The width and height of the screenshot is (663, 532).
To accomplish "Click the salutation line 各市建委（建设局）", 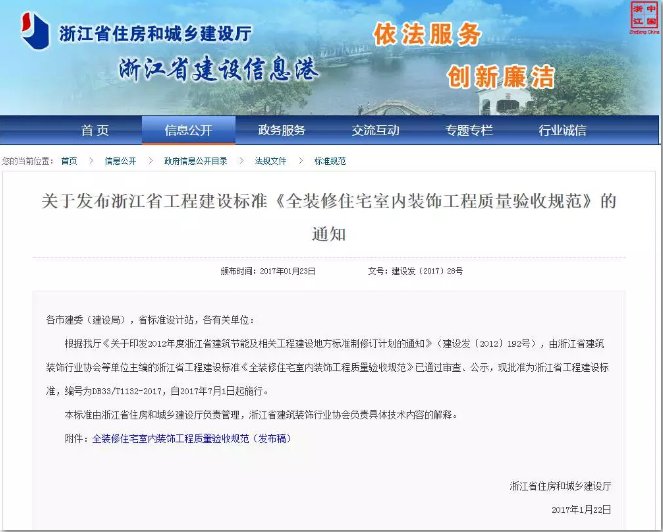I will (x=150, y=320).
